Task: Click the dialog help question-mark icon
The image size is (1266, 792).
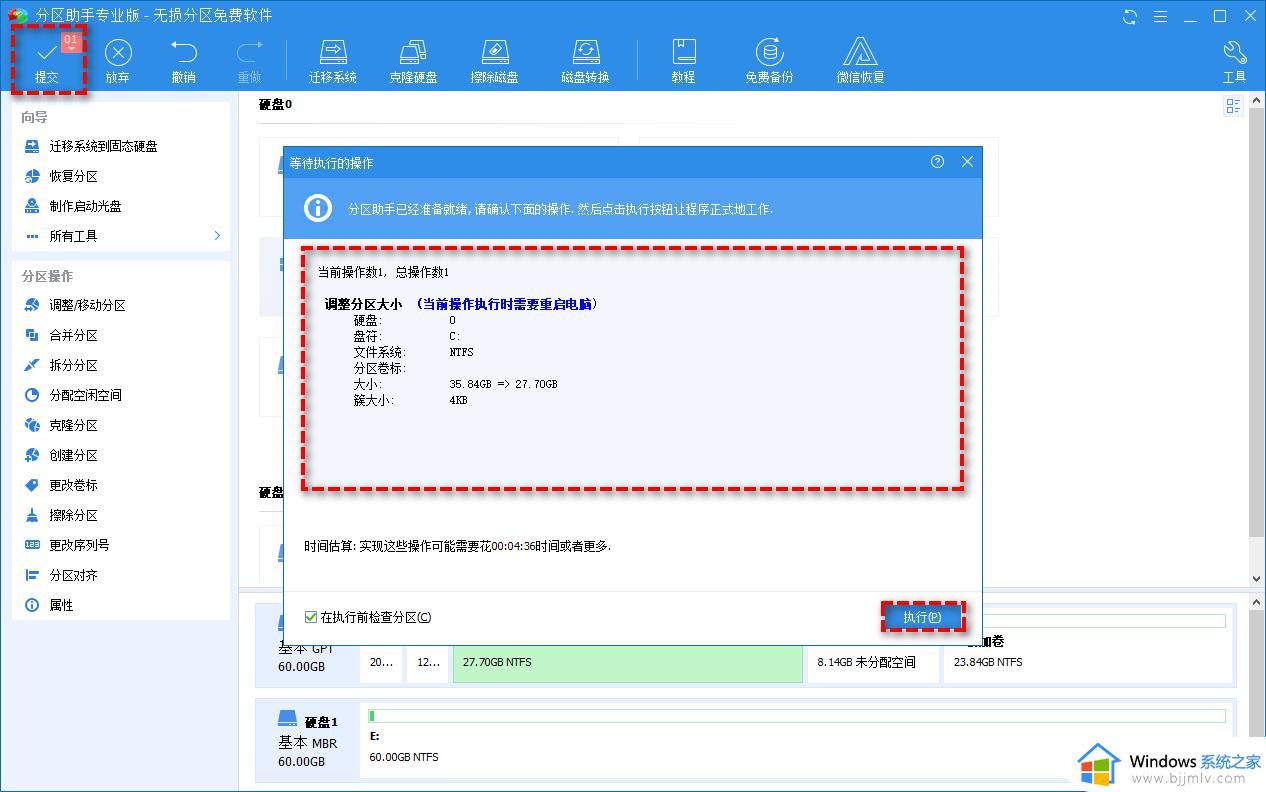Action: (937, 162)
